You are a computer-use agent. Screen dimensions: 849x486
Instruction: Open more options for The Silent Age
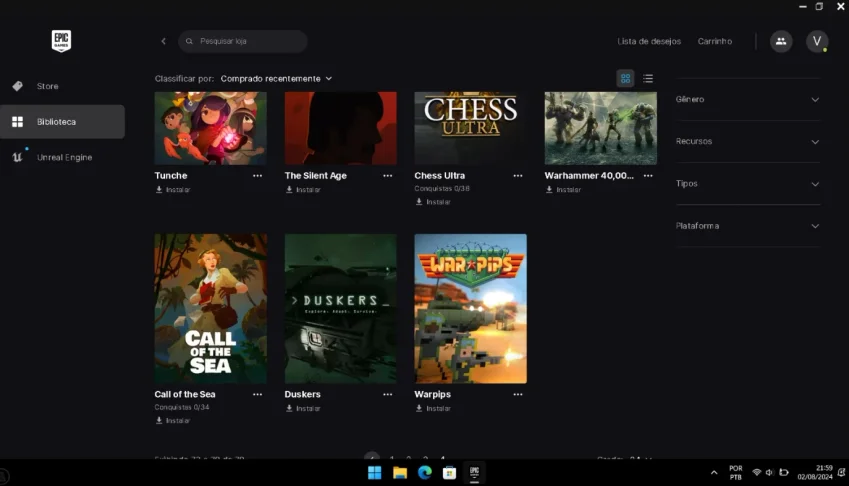click(388, 175)
